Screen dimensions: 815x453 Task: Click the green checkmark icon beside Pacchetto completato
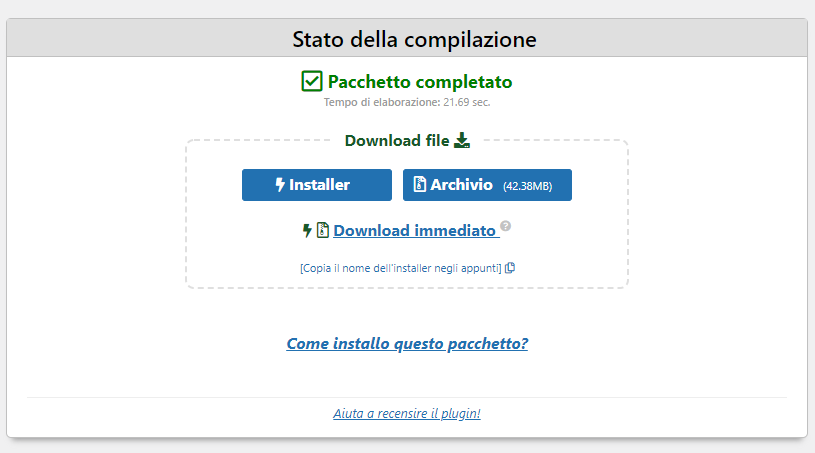[x=312, y=81]
